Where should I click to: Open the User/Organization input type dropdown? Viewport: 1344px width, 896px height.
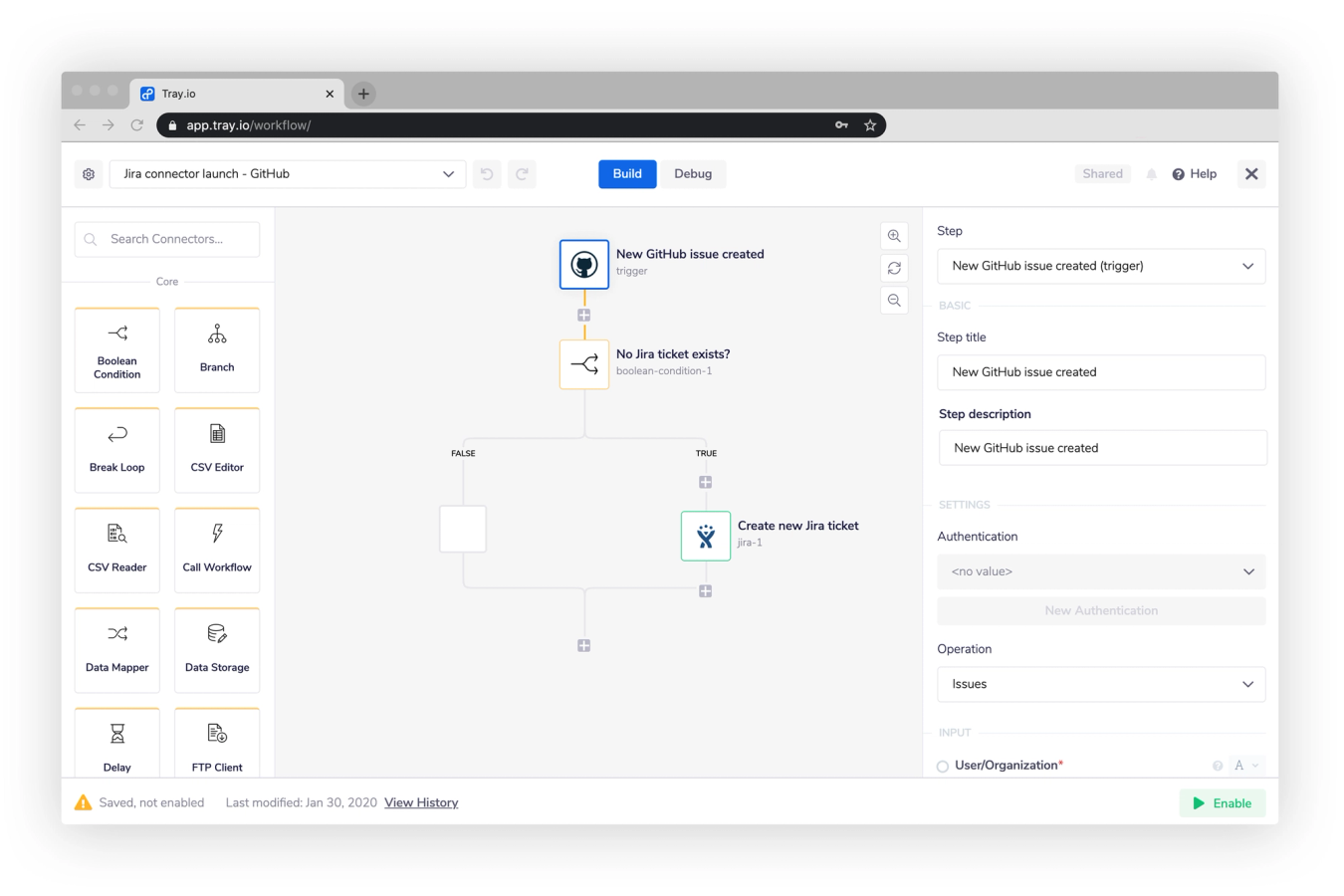pos(1246,766)
